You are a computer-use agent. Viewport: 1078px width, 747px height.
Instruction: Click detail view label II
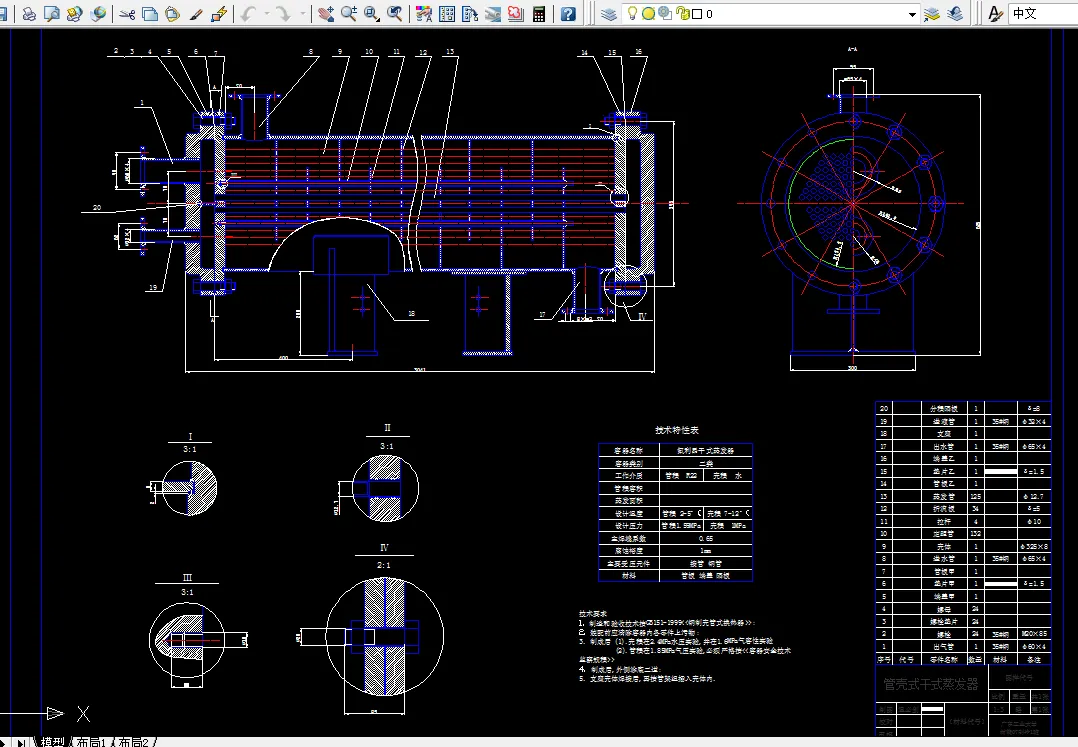tap(387, 427)
